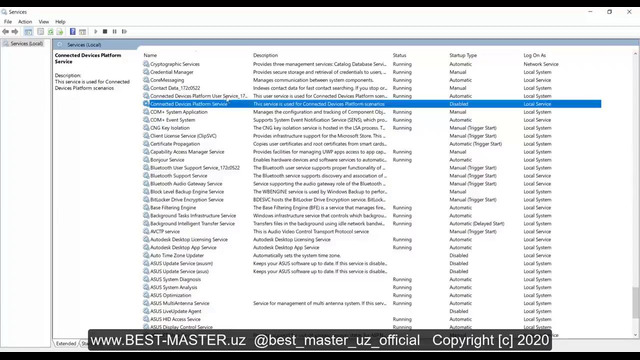Click the scrollbar up arrow of services list
This screenshot has width=640, height=360.
click(x=636, y=54)
